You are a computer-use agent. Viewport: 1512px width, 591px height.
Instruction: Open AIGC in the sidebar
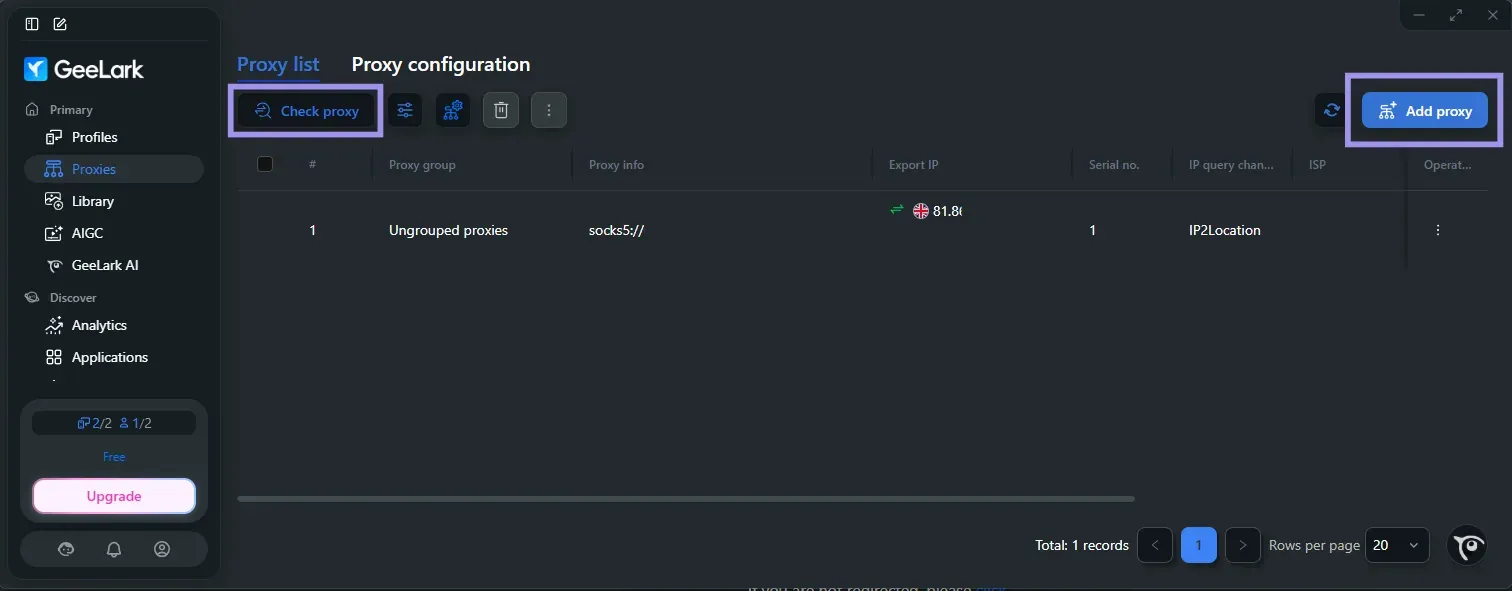point(114,233)
